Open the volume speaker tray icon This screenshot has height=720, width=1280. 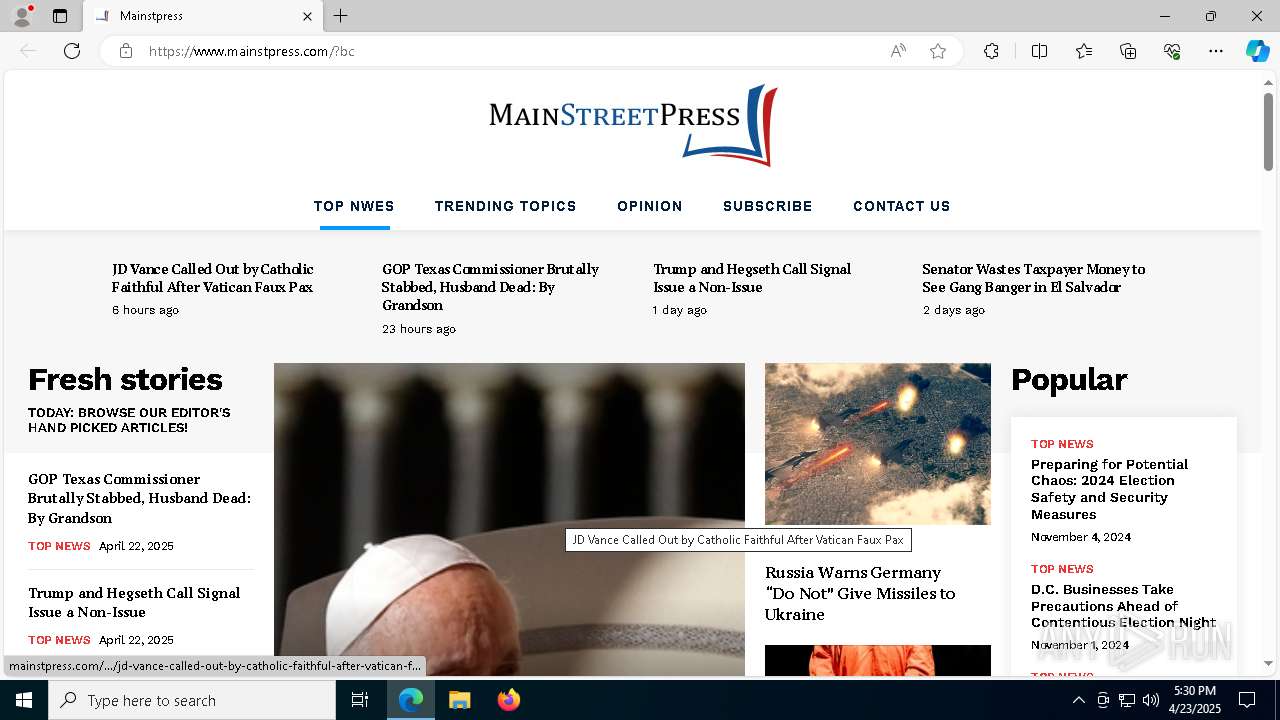[x=1151, y=700]
